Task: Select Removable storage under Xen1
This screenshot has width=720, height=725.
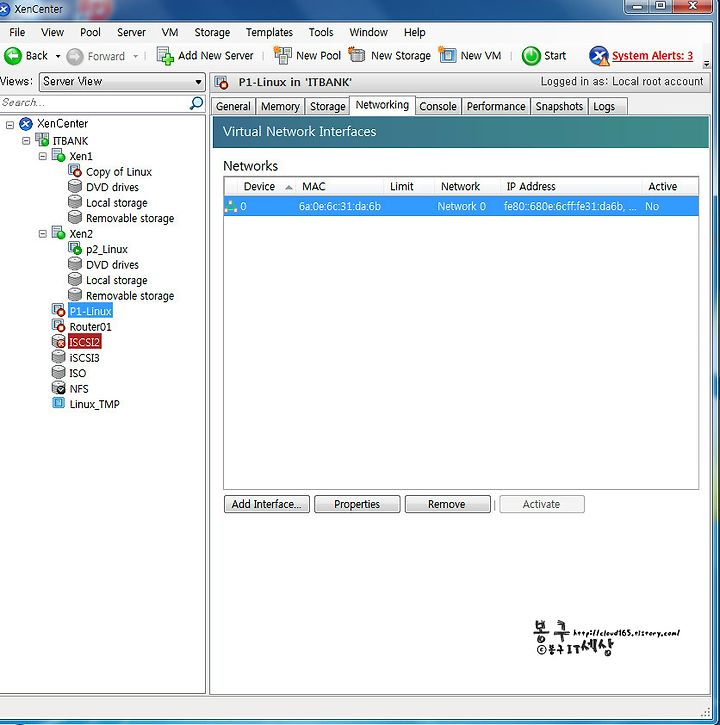Action: click(130, 218)
